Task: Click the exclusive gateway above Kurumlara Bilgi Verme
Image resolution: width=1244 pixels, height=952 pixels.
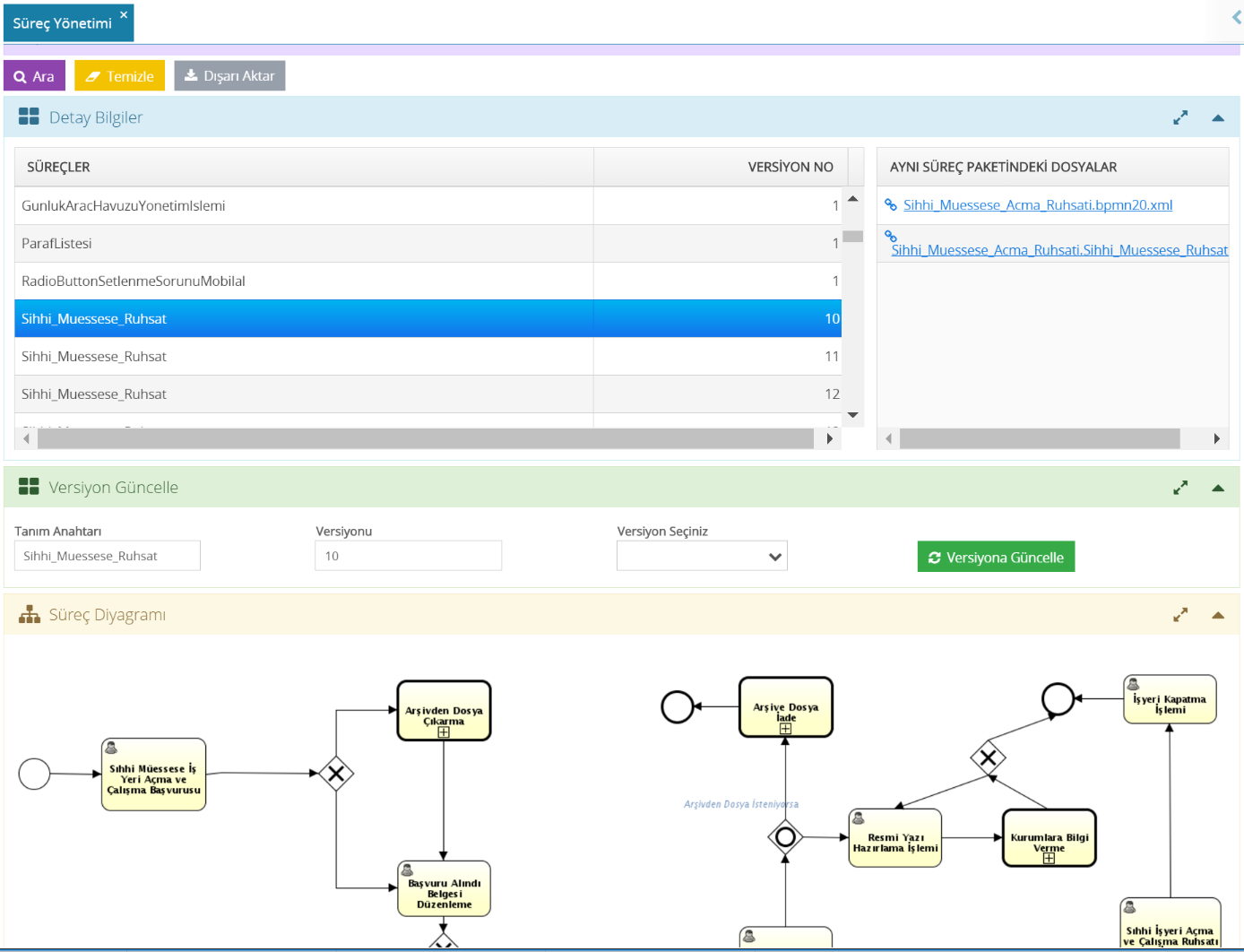Action: (988, 758)
